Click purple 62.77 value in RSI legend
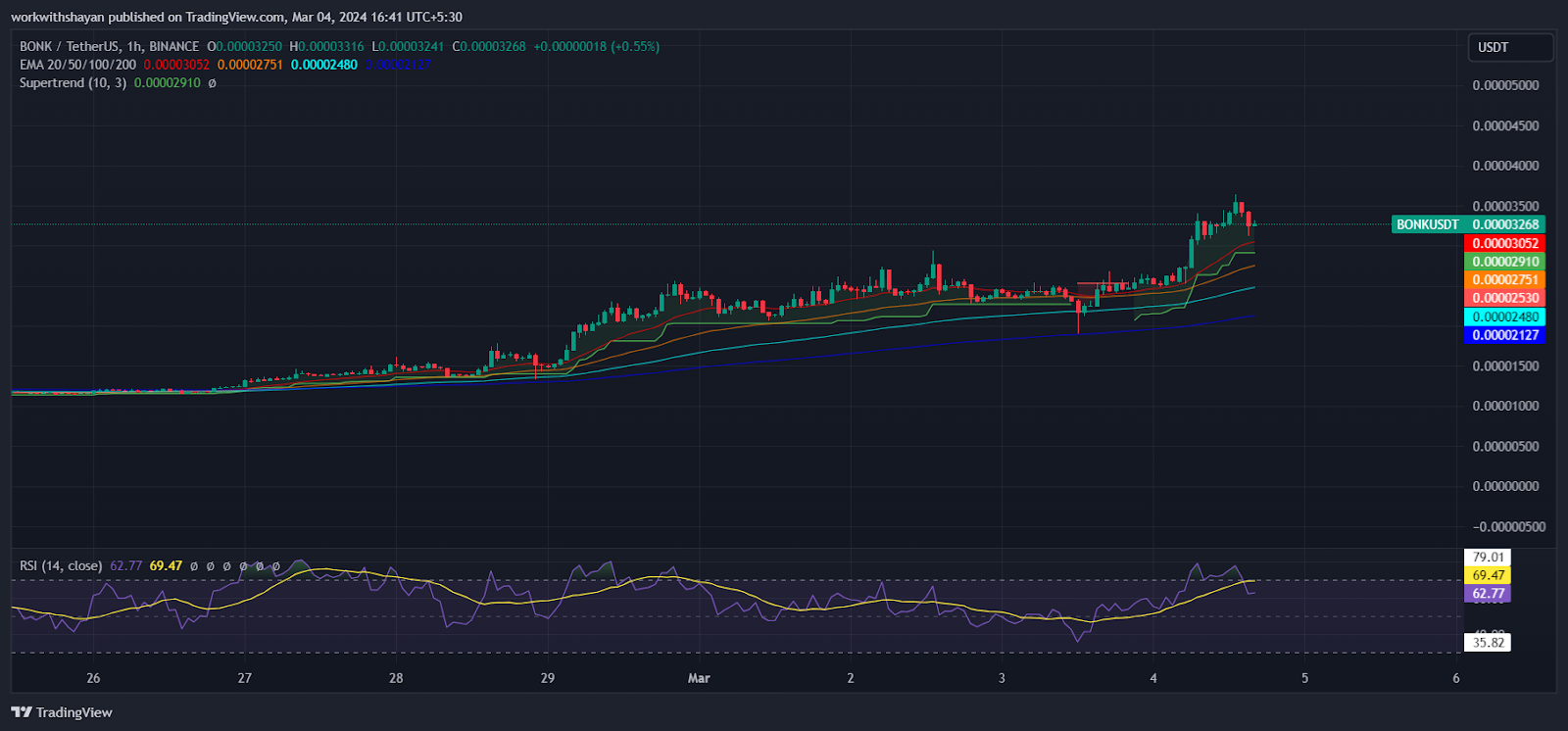 click(x=125, y=565)
